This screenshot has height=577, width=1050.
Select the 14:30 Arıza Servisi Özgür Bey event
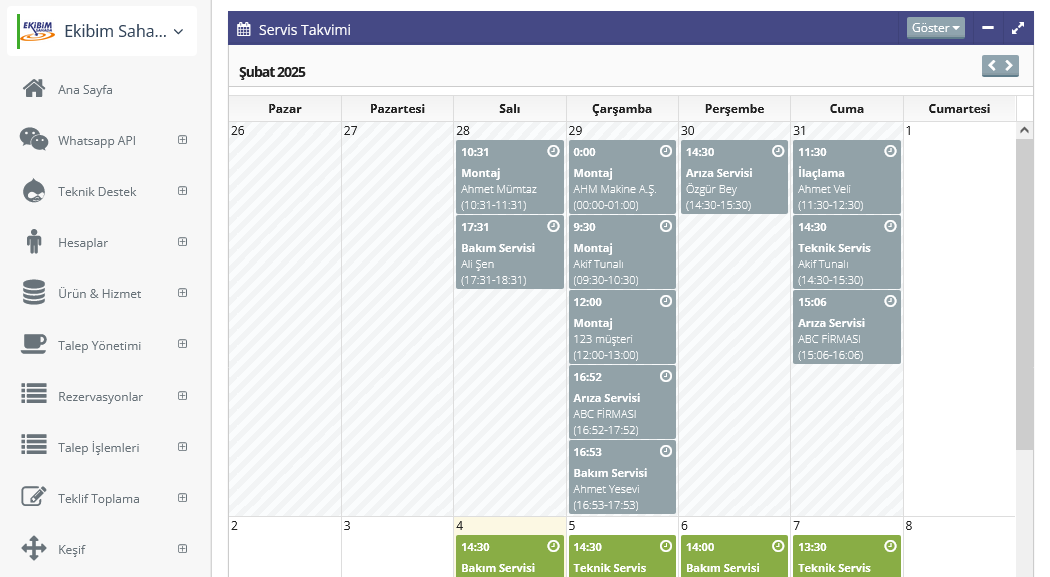tap(734, 177)
